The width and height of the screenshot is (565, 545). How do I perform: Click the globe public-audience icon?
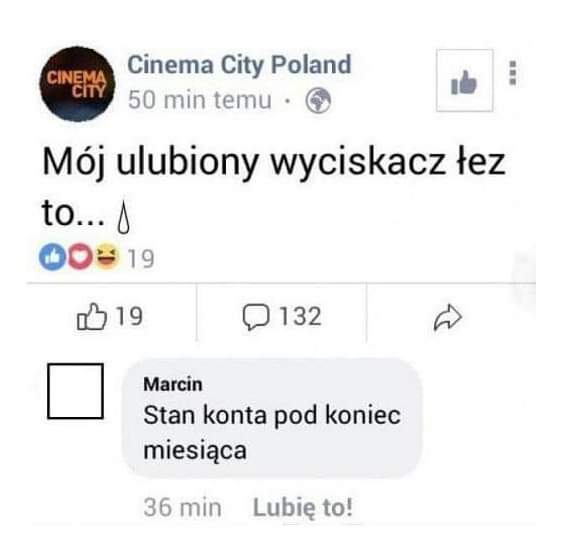pyautogui.click(x=318, y=101)
